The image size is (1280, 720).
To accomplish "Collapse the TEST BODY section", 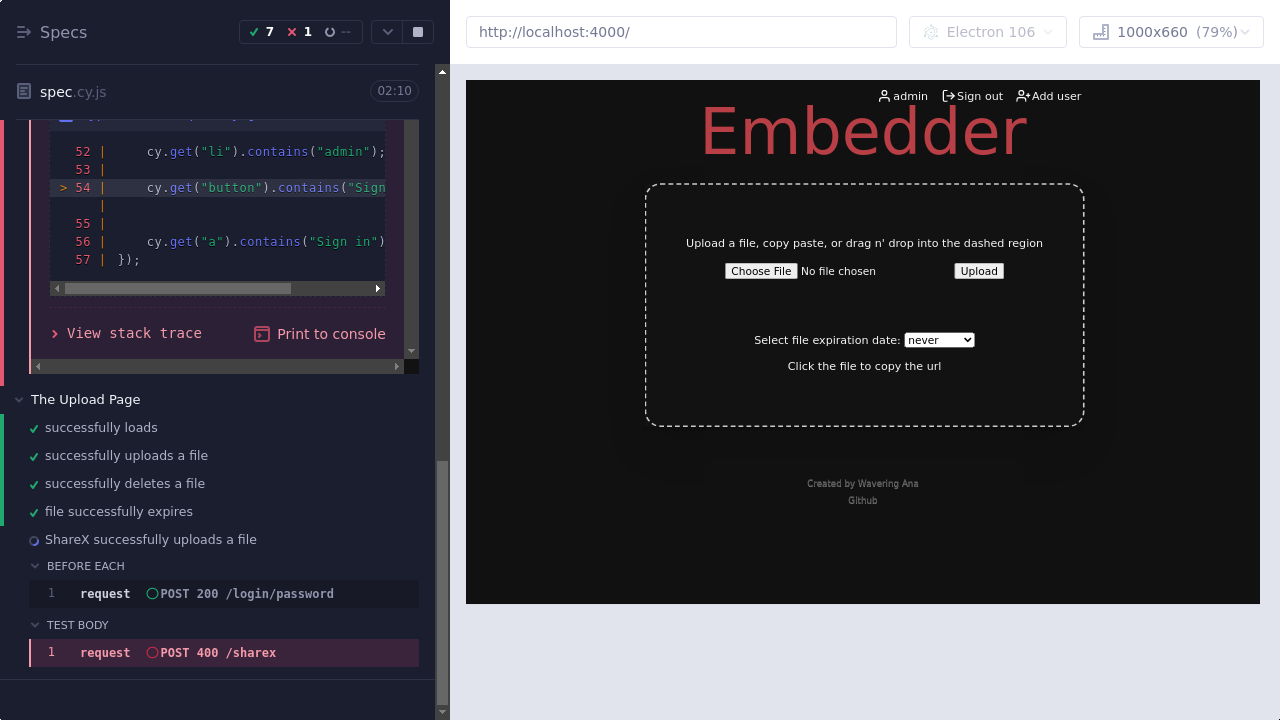I will tap(77, 625).
